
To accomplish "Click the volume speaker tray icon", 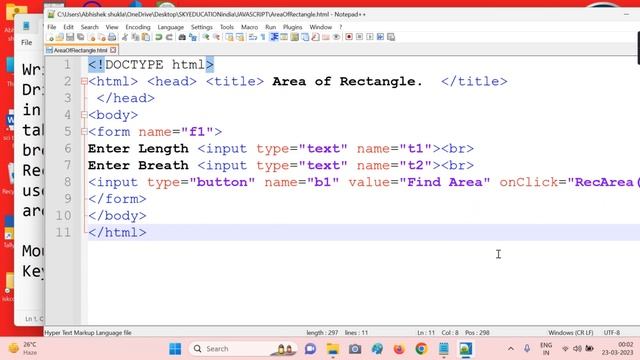I will point(577,349).
